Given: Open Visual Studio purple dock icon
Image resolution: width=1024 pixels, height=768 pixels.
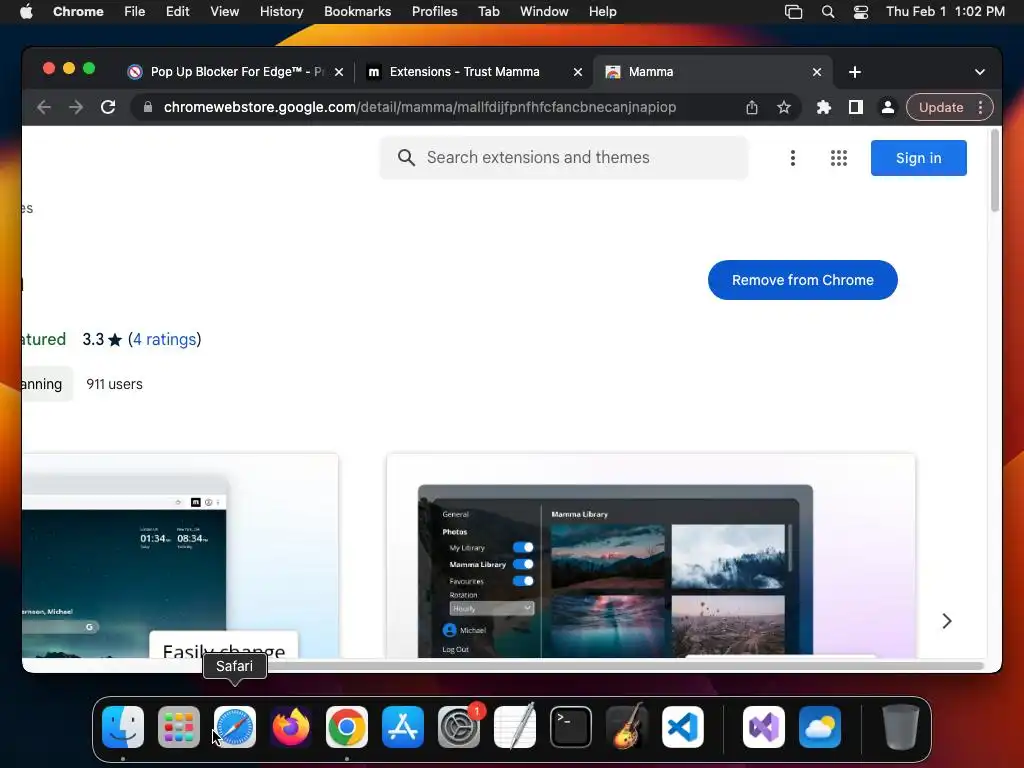Looking at the screenshot, I should (764, 727).
